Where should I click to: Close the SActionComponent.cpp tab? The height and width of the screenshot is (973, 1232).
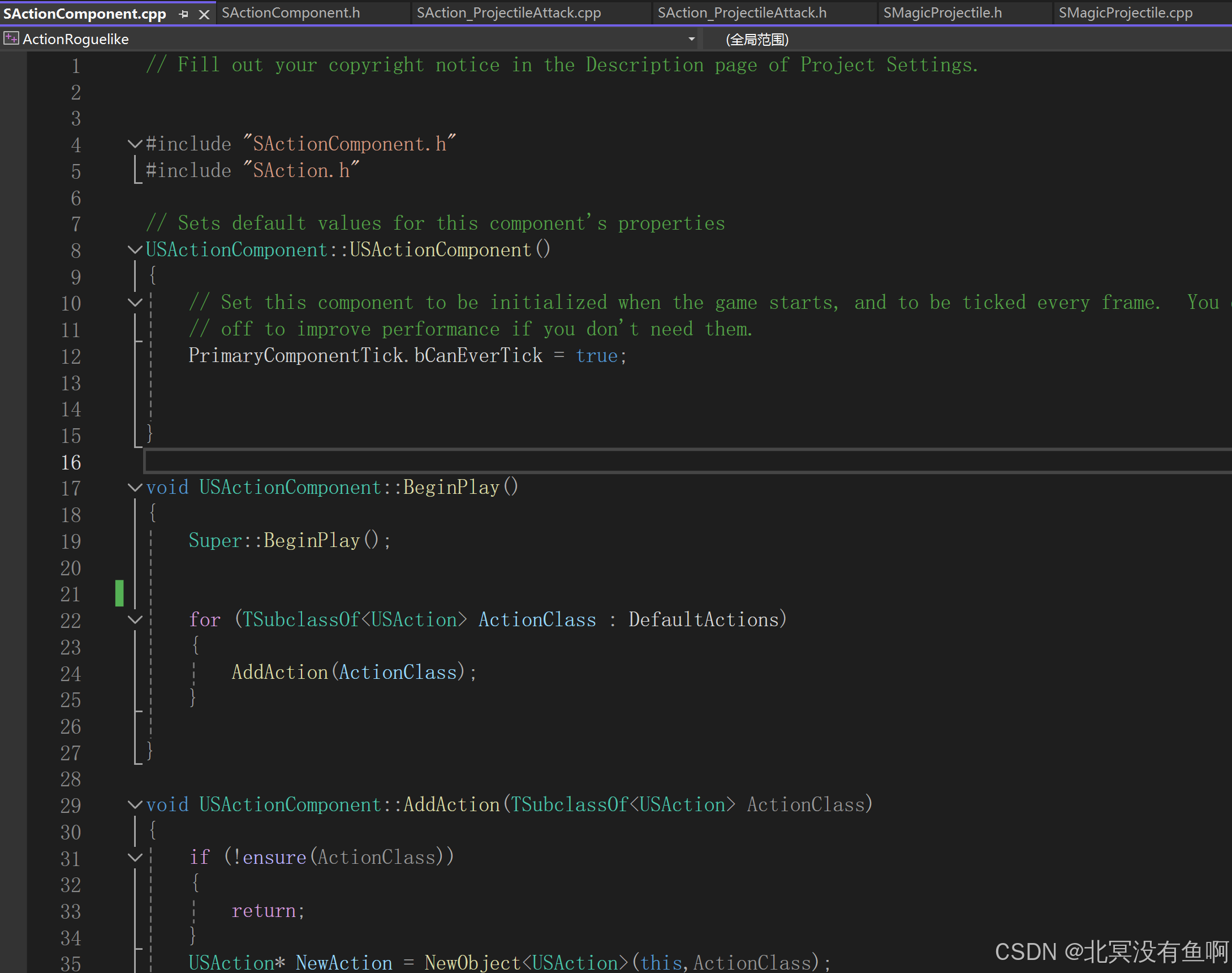204,14
